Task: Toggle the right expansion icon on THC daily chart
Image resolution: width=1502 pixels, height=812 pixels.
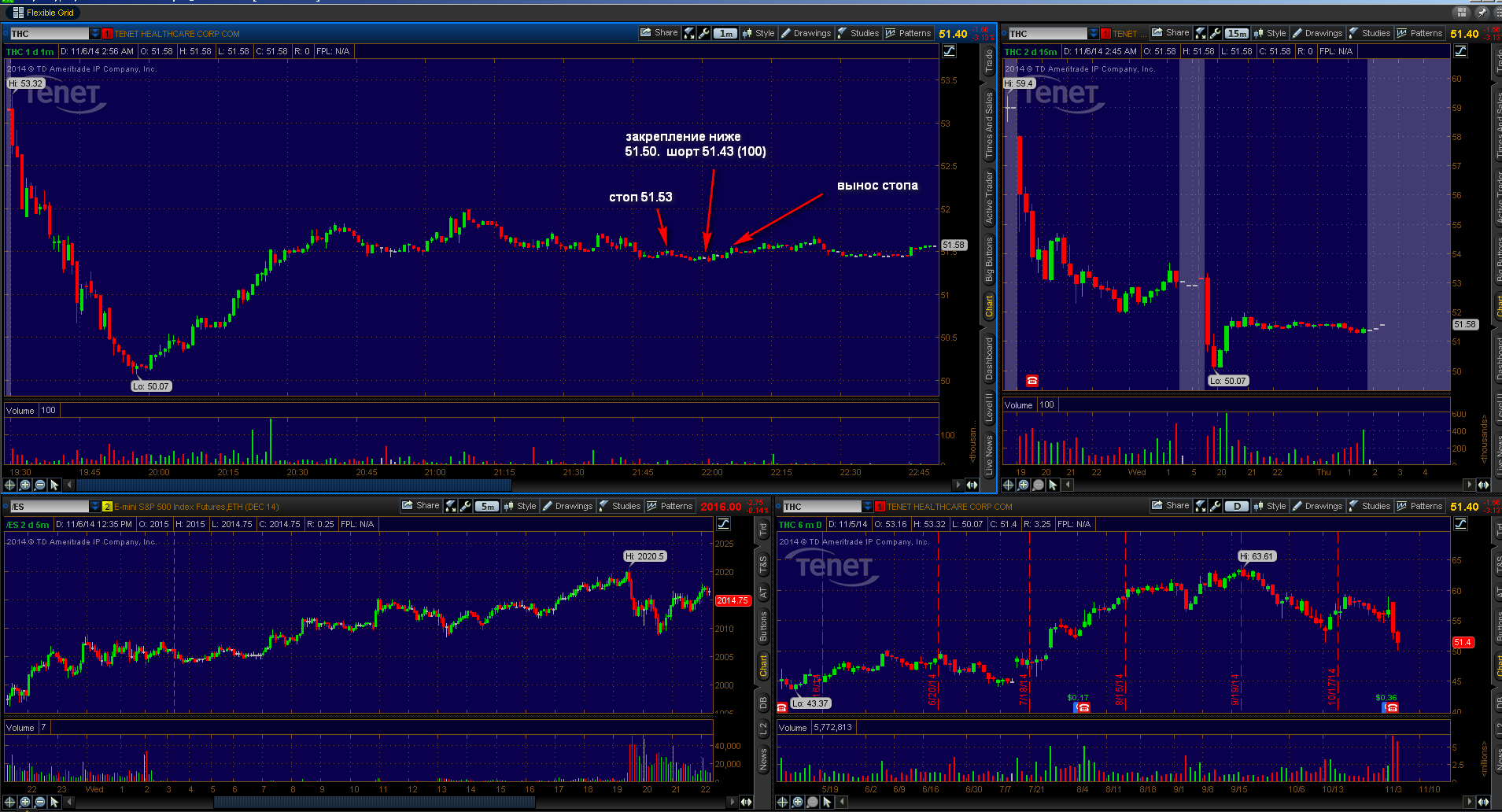Action: pos(1461,524)
